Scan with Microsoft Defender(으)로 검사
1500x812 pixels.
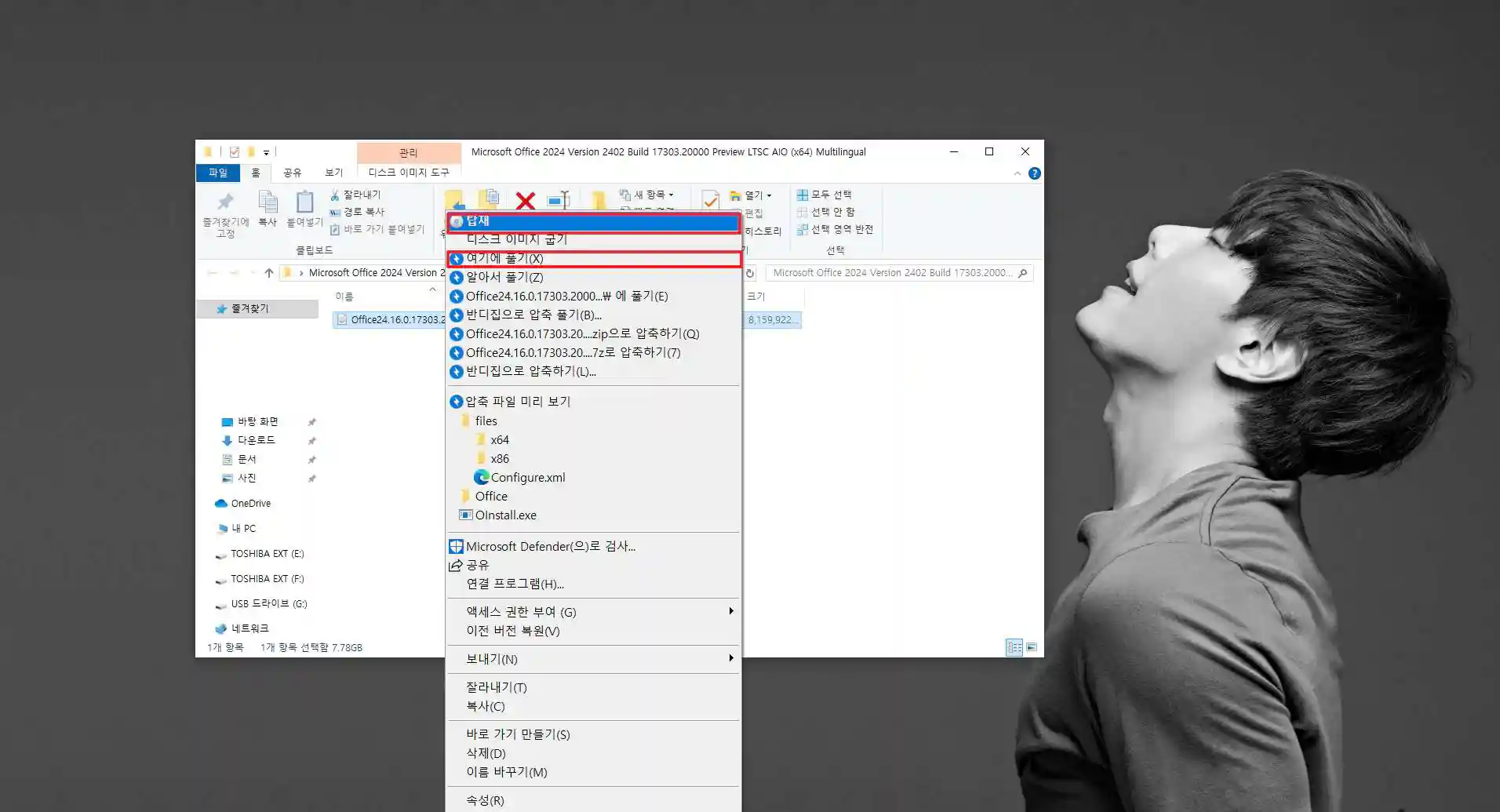[593, 546]
